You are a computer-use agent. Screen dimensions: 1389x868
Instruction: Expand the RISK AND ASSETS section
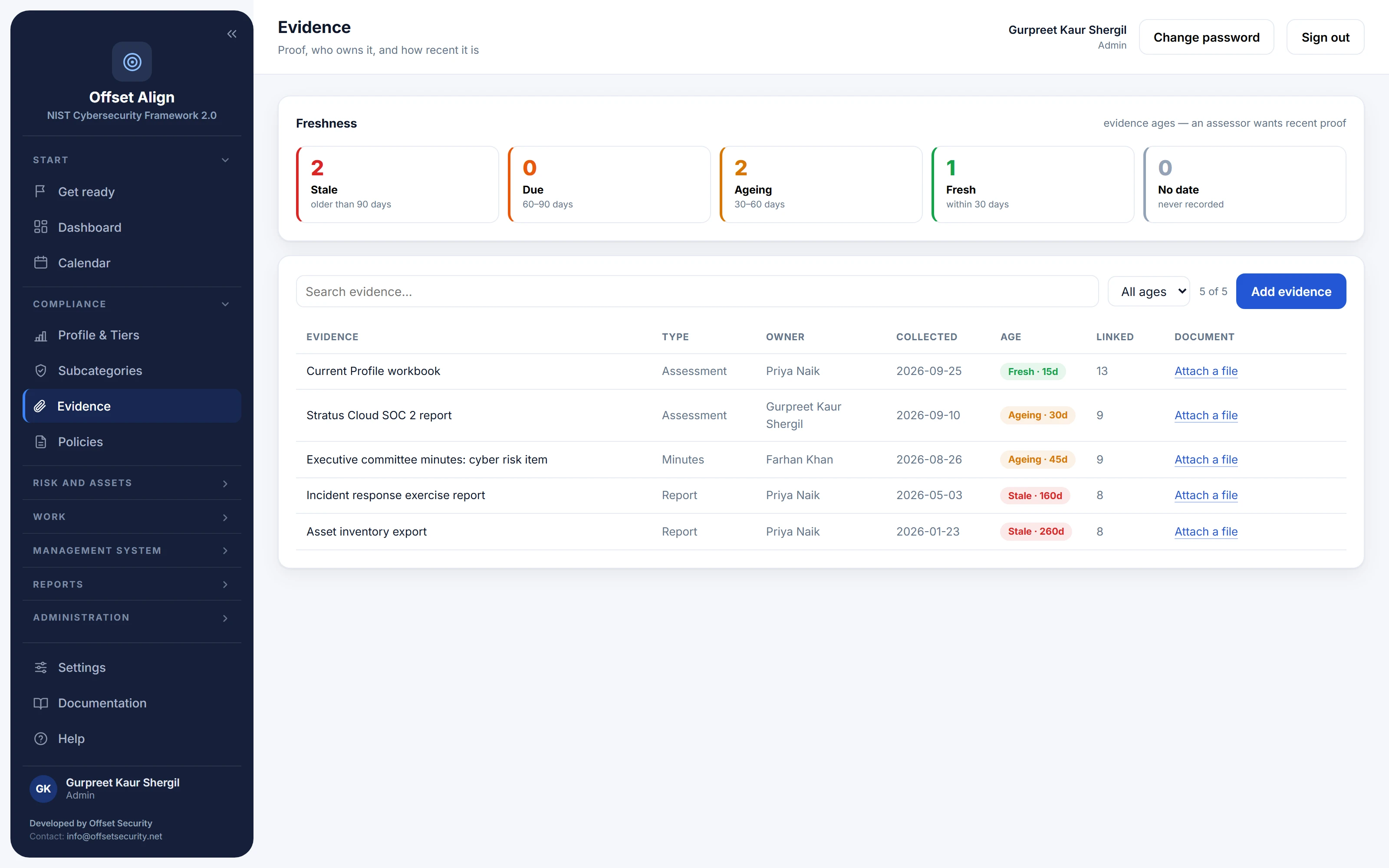point(132,483)
